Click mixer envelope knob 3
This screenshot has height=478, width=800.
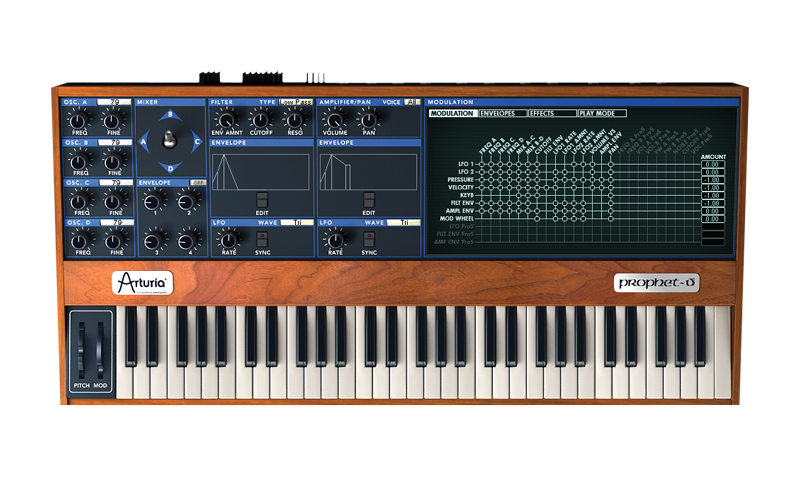click(x=154, y=241)
